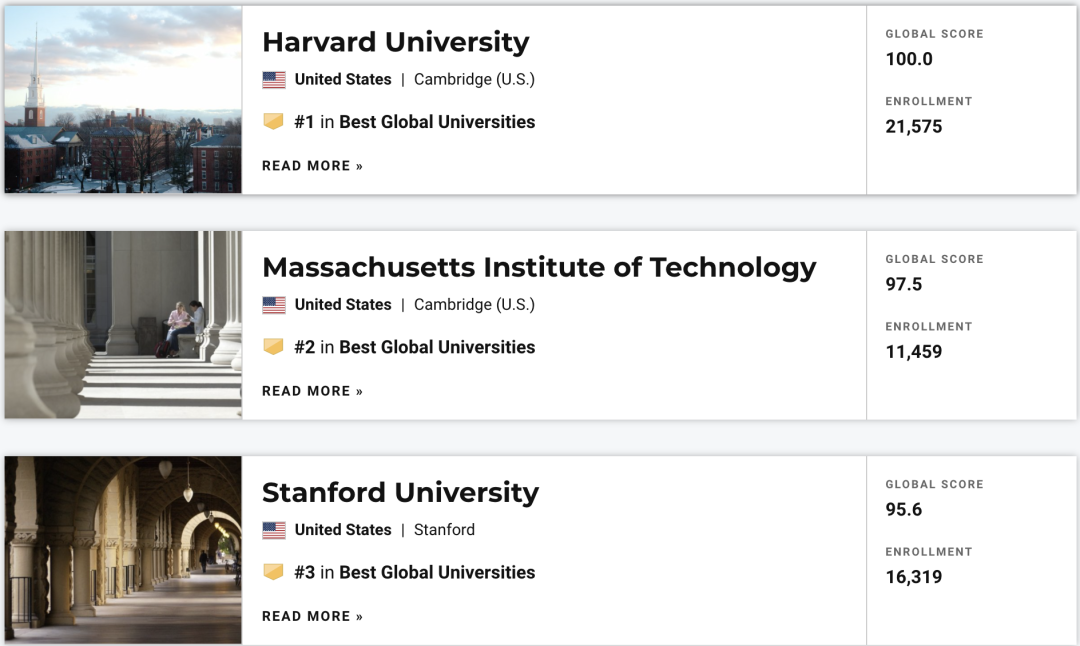Viewport: 1080px width, 646px height.
Task: Click Stanford's enrollment figure 16,319
Action: pos(914,577)
